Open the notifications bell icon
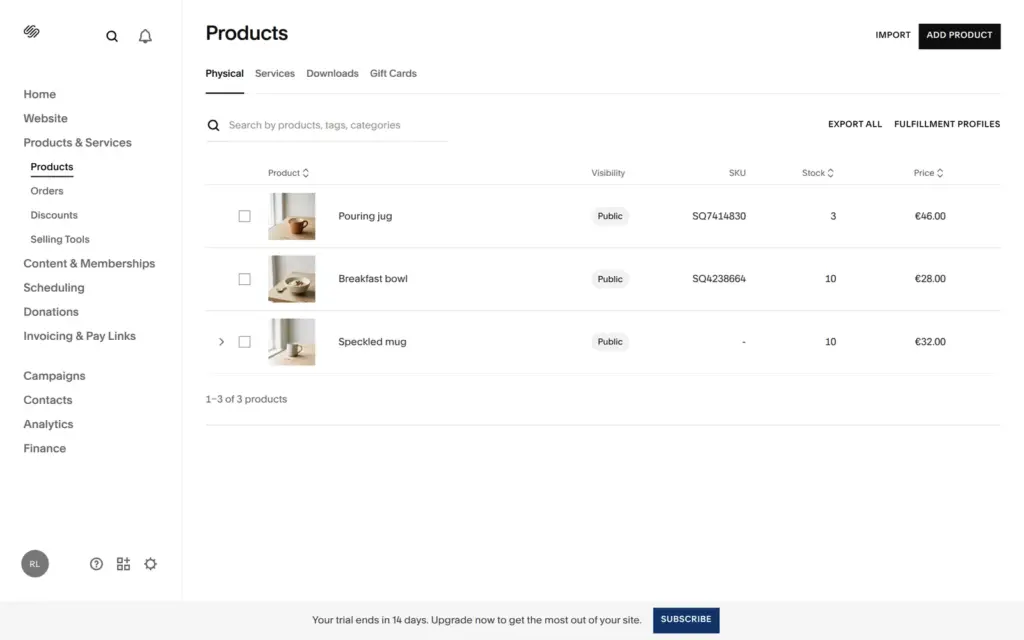Image resolution: width=1024 pixels, height=640 pixels. [145, 37]
